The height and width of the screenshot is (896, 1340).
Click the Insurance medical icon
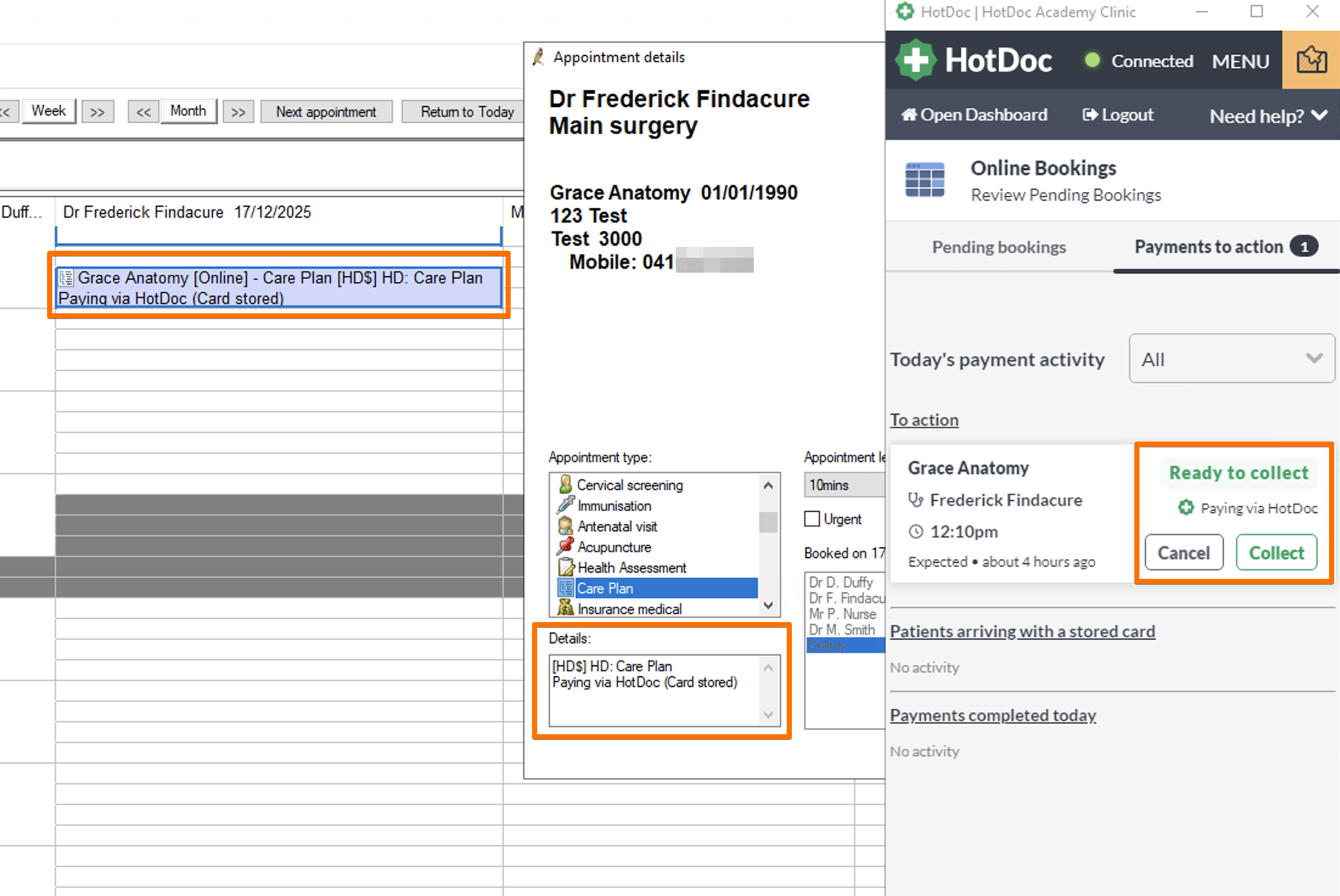(566, 608)
